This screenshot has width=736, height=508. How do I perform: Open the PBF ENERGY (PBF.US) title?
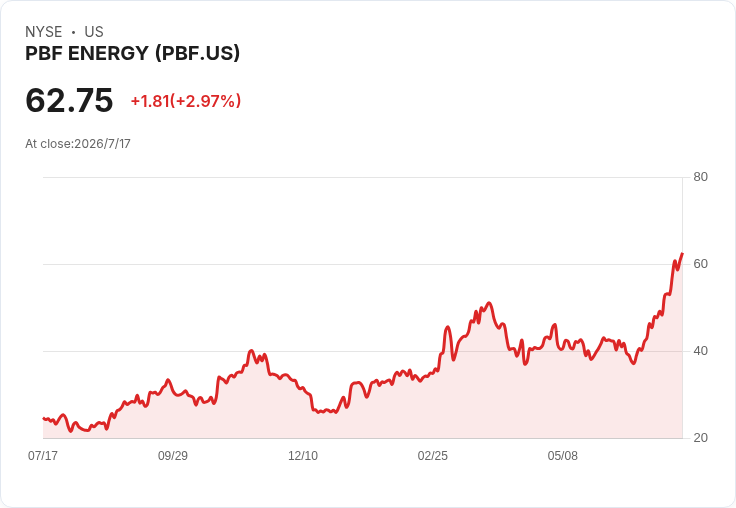click(132, 54)
